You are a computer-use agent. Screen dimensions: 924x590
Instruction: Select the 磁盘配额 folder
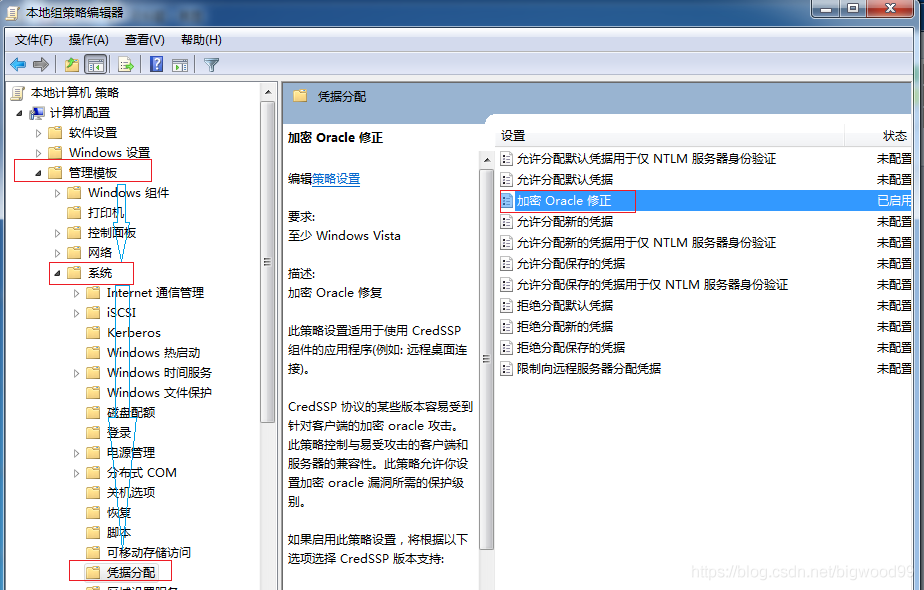click(x=131, y=413)
